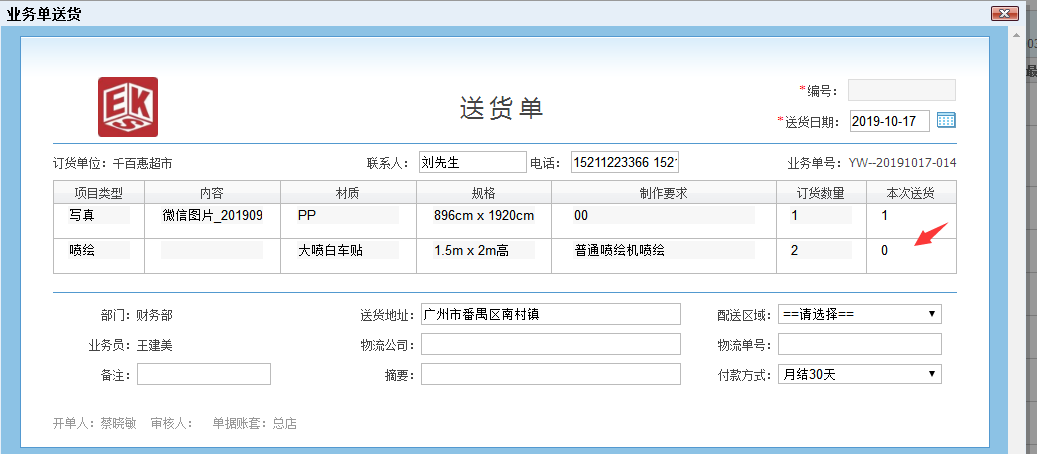1037x454 pixels.
Task: Click the 备注 remarks field
Action: click(204, 374)
